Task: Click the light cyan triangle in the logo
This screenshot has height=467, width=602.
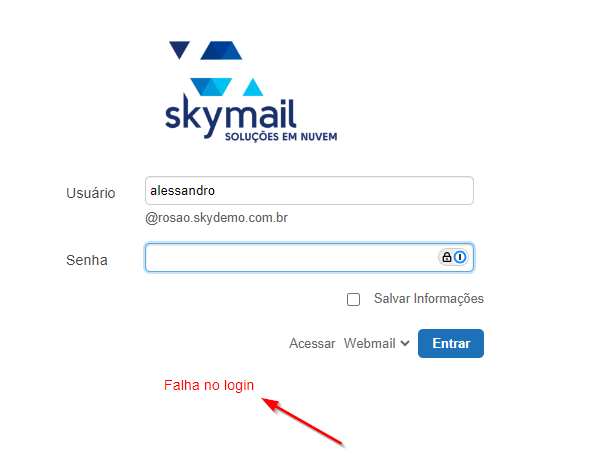Action: click(253, 87)
